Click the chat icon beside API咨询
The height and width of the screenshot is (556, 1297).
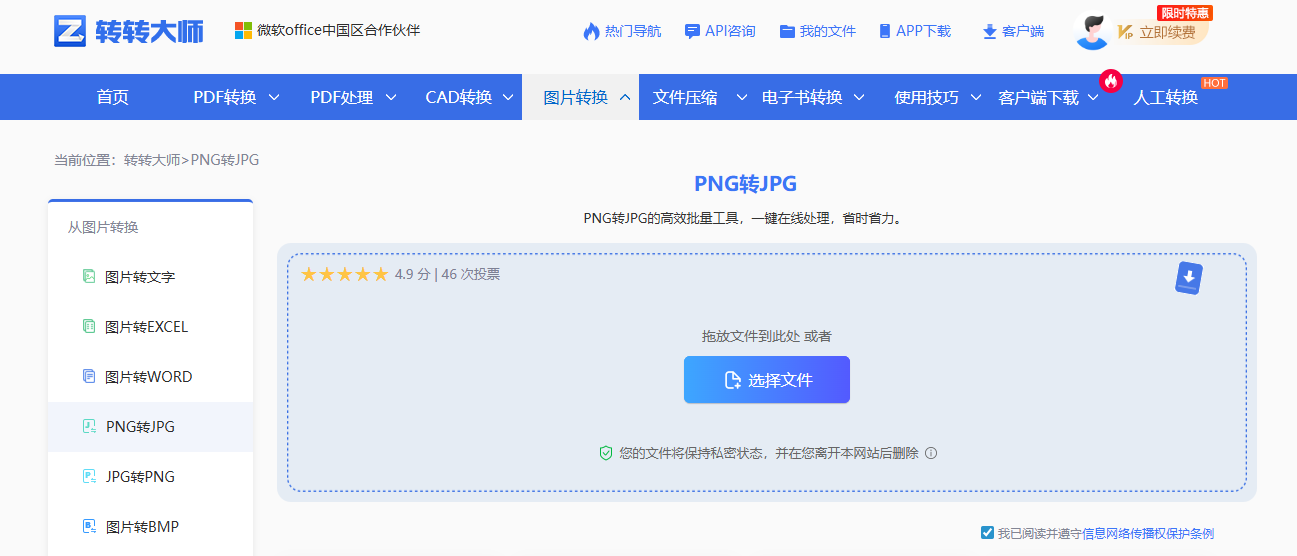(x=692, y=32)
